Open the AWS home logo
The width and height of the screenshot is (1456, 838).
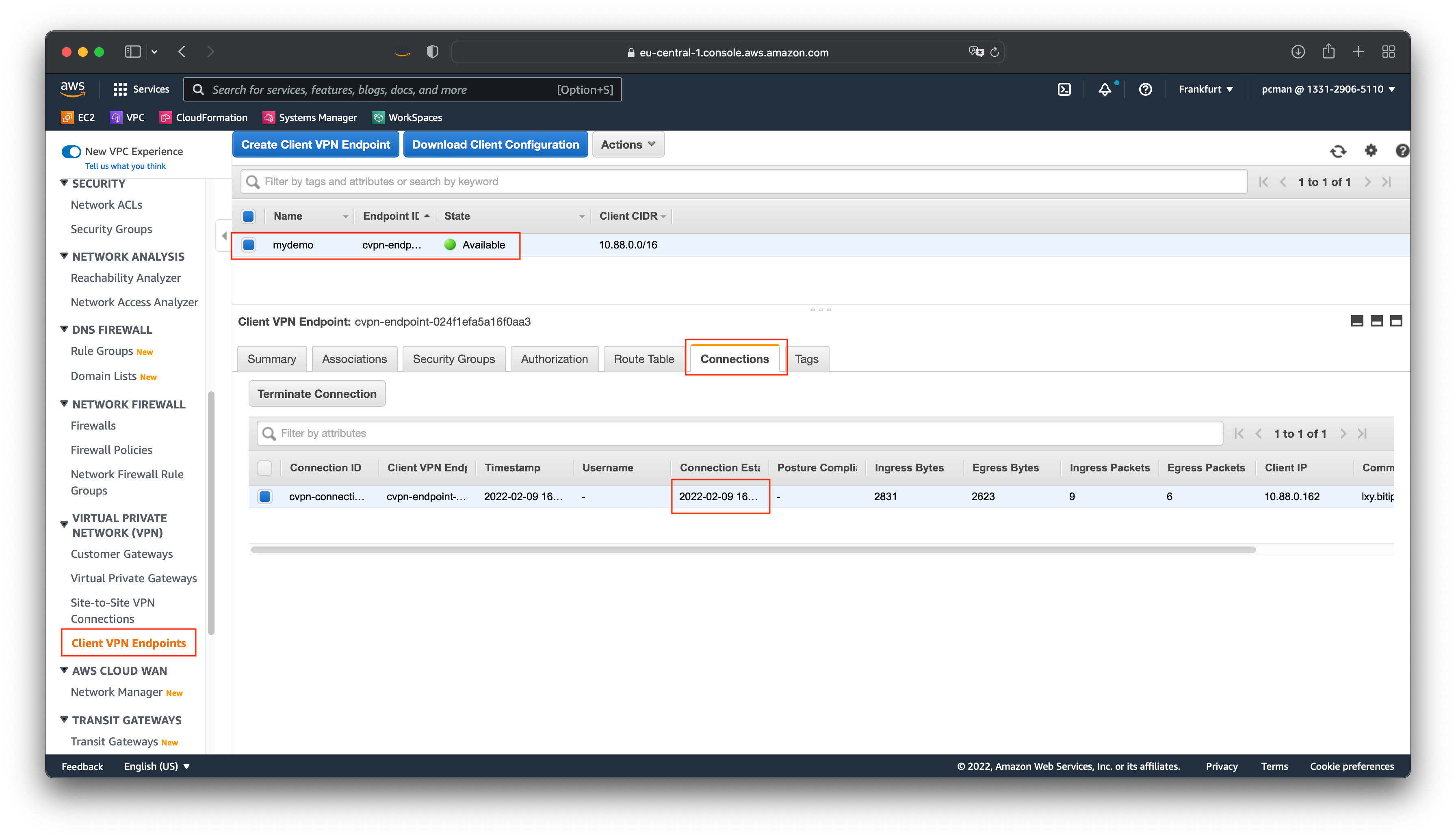[x=73, y=89]
